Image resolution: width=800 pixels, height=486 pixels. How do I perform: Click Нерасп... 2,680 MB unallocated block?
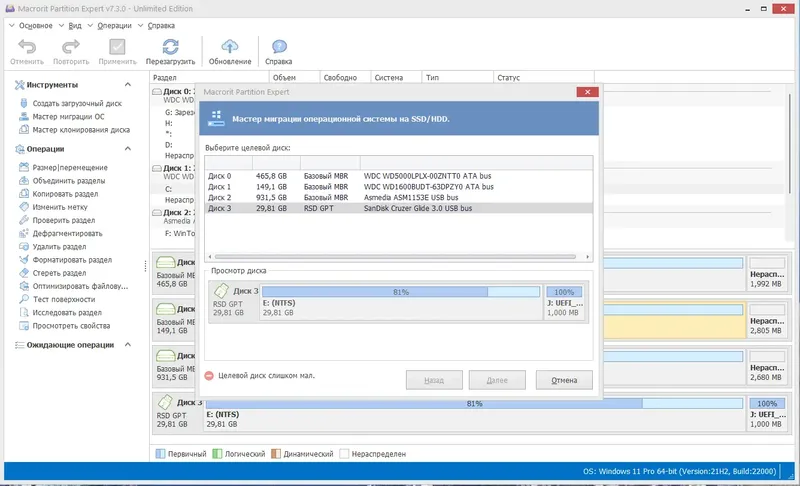(x=767, y=367)
